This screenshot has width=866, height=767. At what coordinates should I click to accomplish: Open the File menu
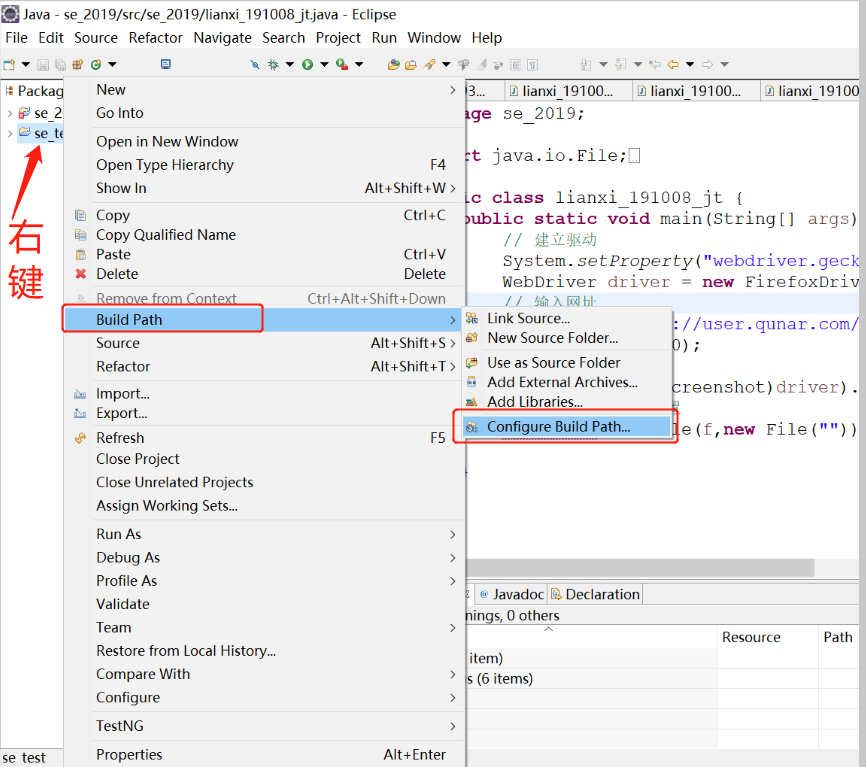(x=17, y=38)
